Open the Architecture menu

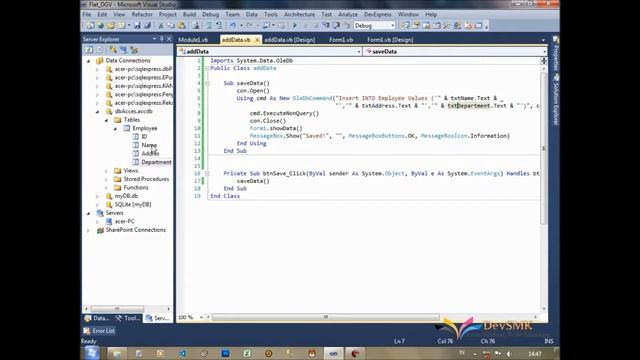(x=300, y=14)
